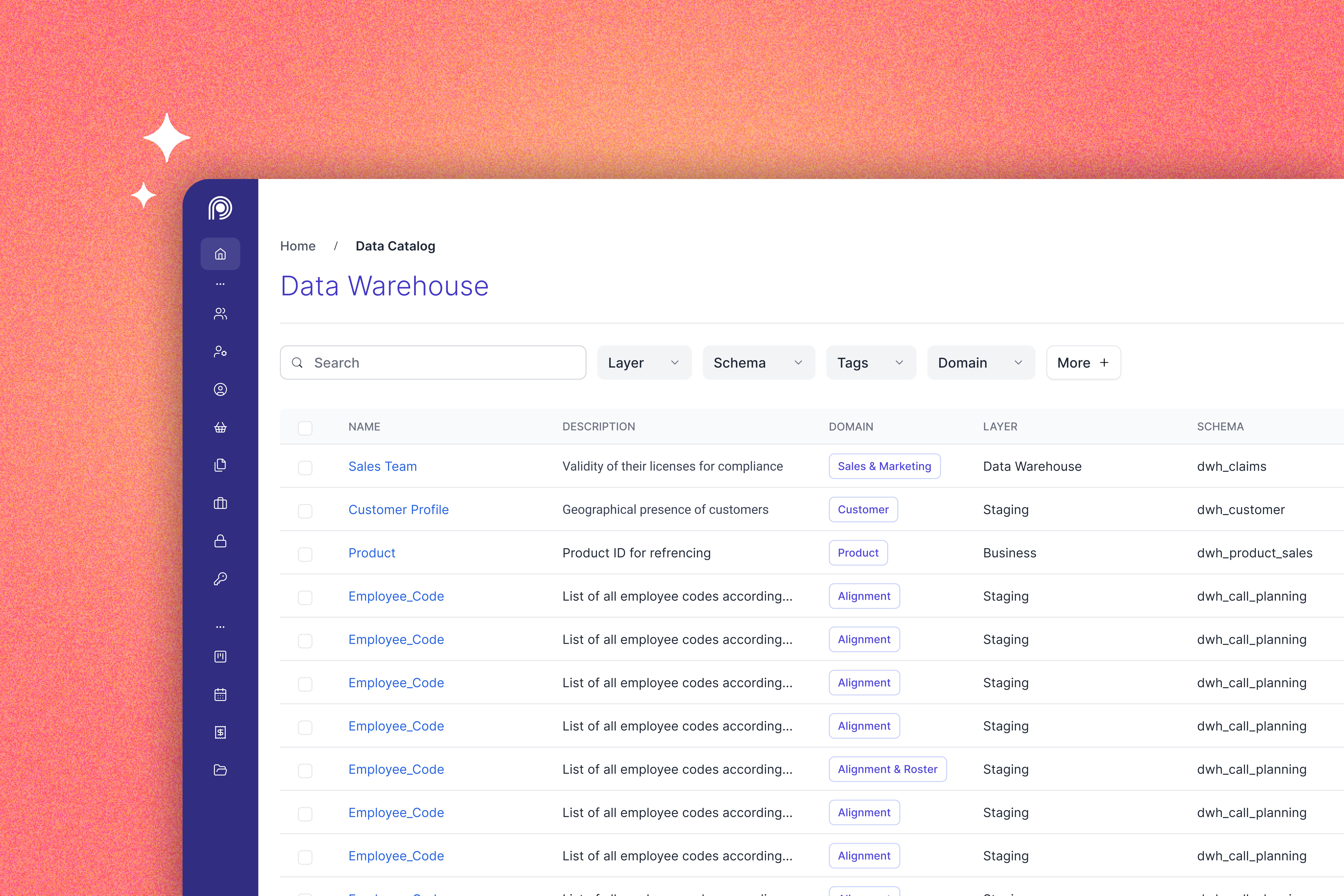Click the key icon in sidebar

[220, 579]
